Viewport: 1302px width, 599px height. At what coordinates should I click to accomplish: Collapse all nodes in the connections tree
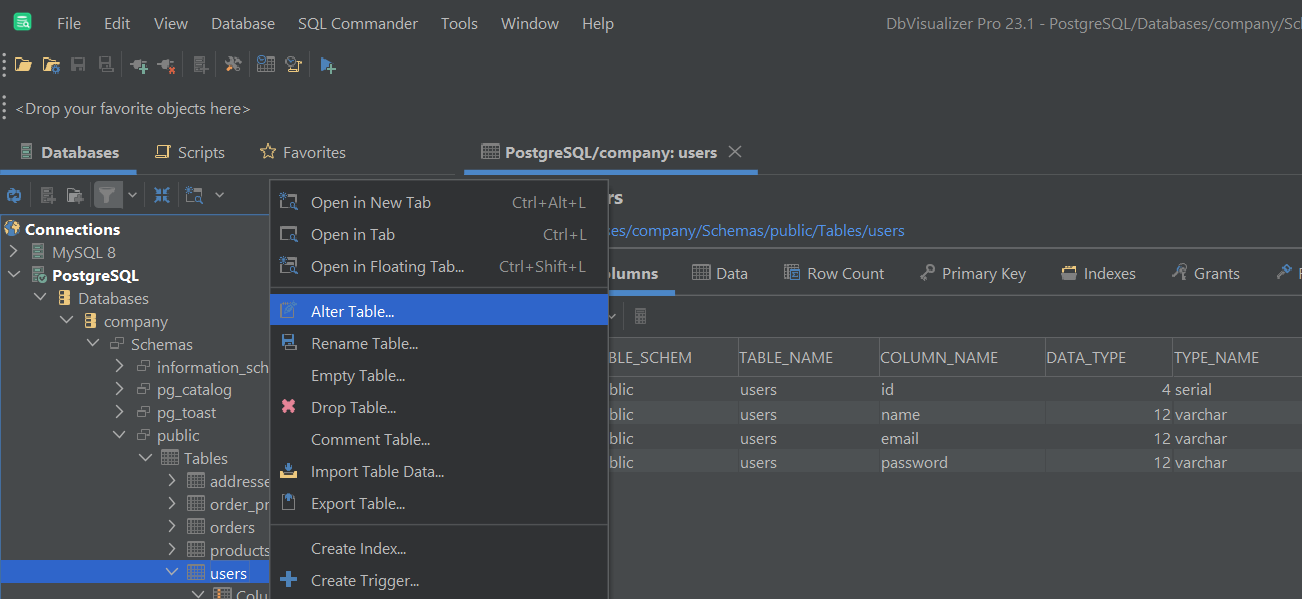(161, 194)
